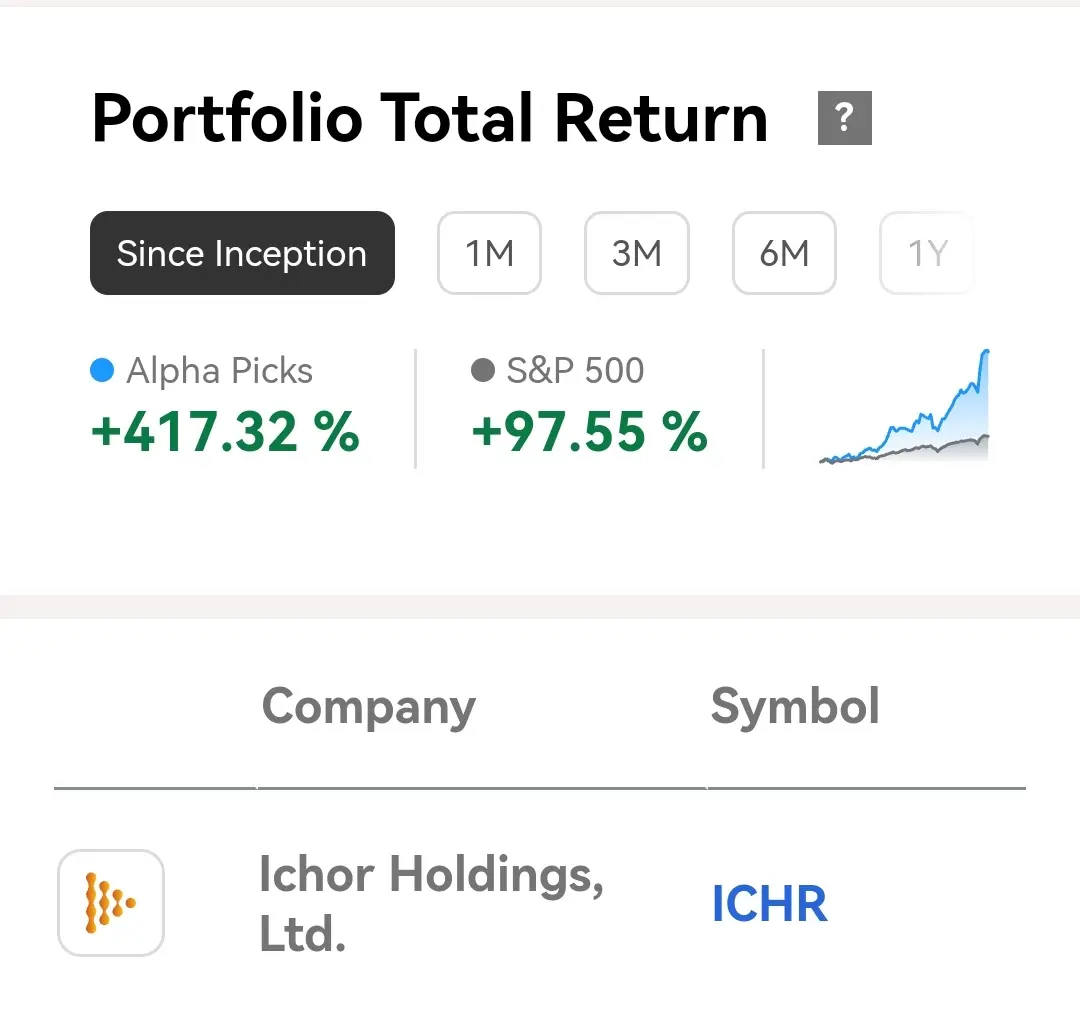Sort by the Symbol column header
This screenshot has height=1012, width=1080.
pos(796,706)
